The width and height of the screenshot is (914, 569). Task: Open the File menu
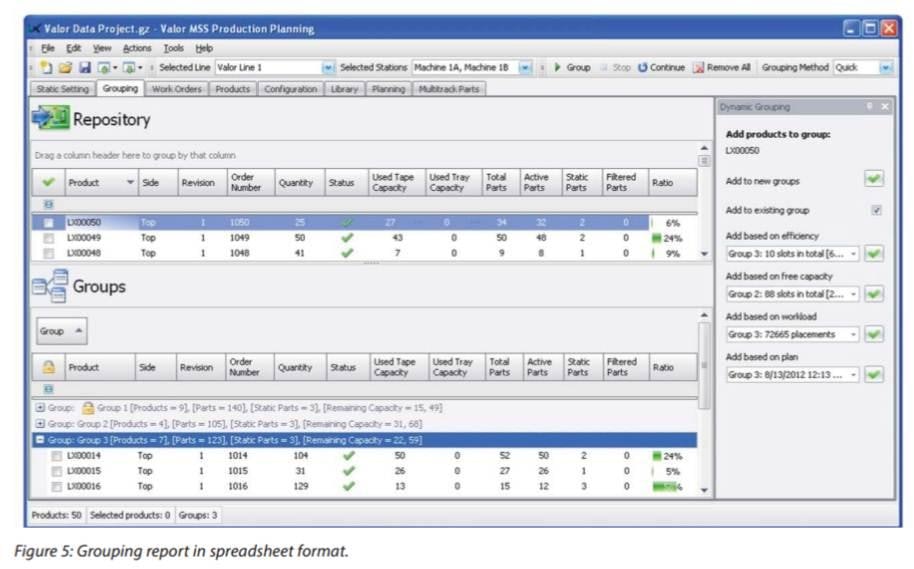(48, 48)
